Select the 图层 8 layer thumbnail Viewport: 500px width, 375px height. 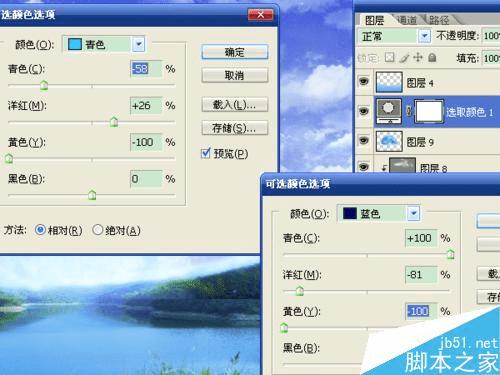[x=402, y=165]
